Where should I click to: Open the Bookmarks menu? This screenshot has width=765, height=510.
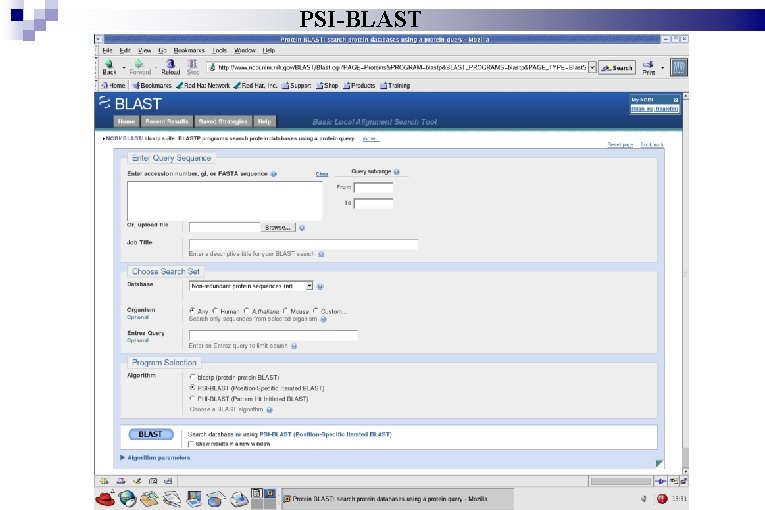click(189, 50)
